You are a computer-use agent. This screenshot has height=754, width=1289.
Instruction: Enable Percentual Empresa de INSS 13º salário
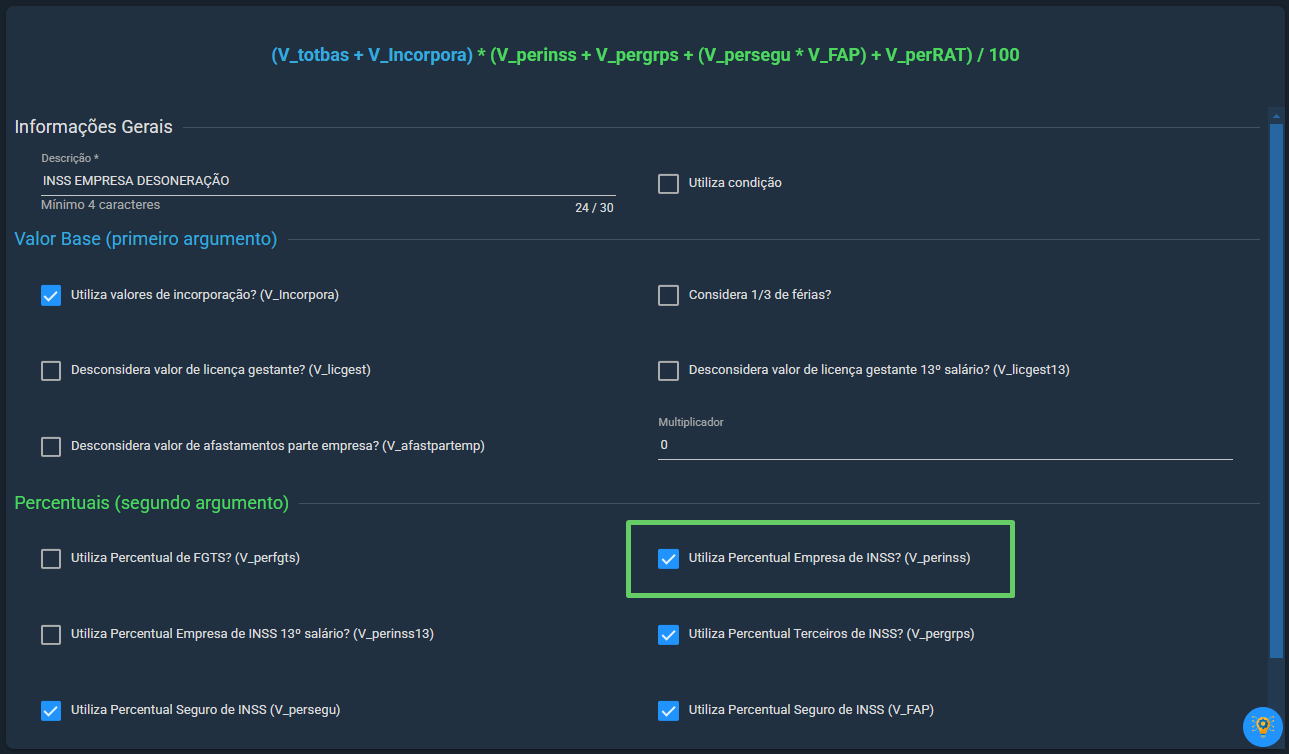pyautogui.click(x=51, y=635)
